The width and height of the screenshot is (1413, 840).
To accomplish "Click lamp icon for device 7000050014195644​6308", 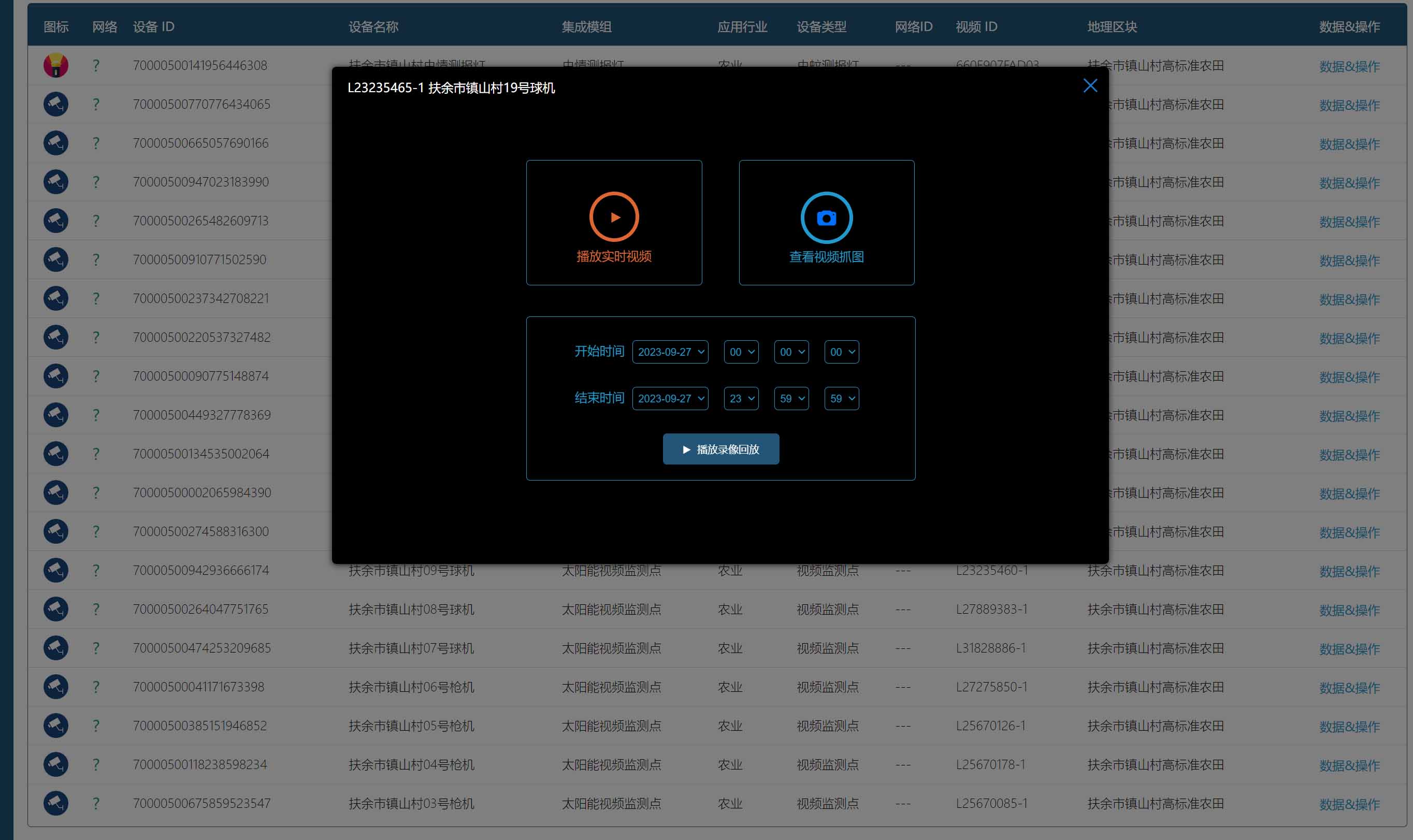I will (x=55, y=65).
